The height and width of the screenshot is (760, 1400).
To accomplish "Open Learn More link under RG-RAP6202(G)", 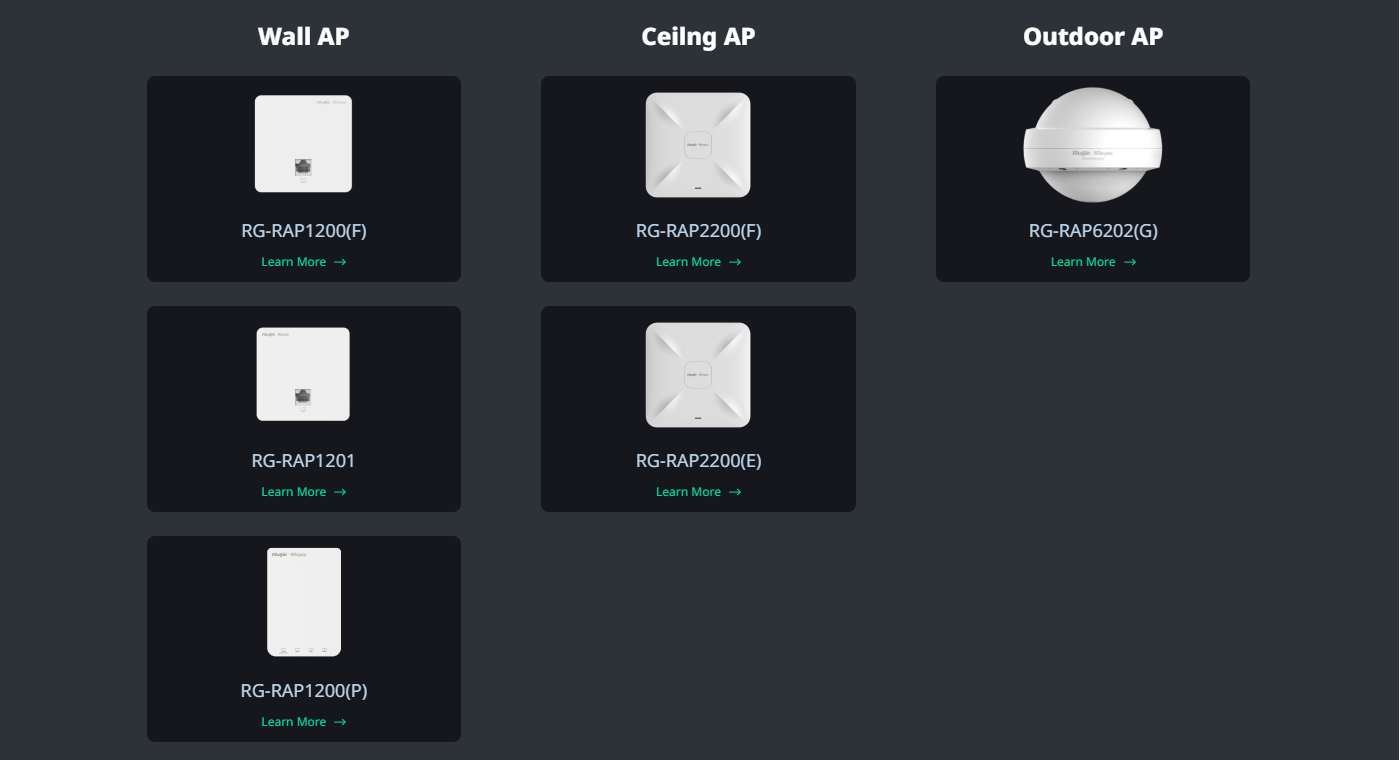I will [x=1093, y=262].
